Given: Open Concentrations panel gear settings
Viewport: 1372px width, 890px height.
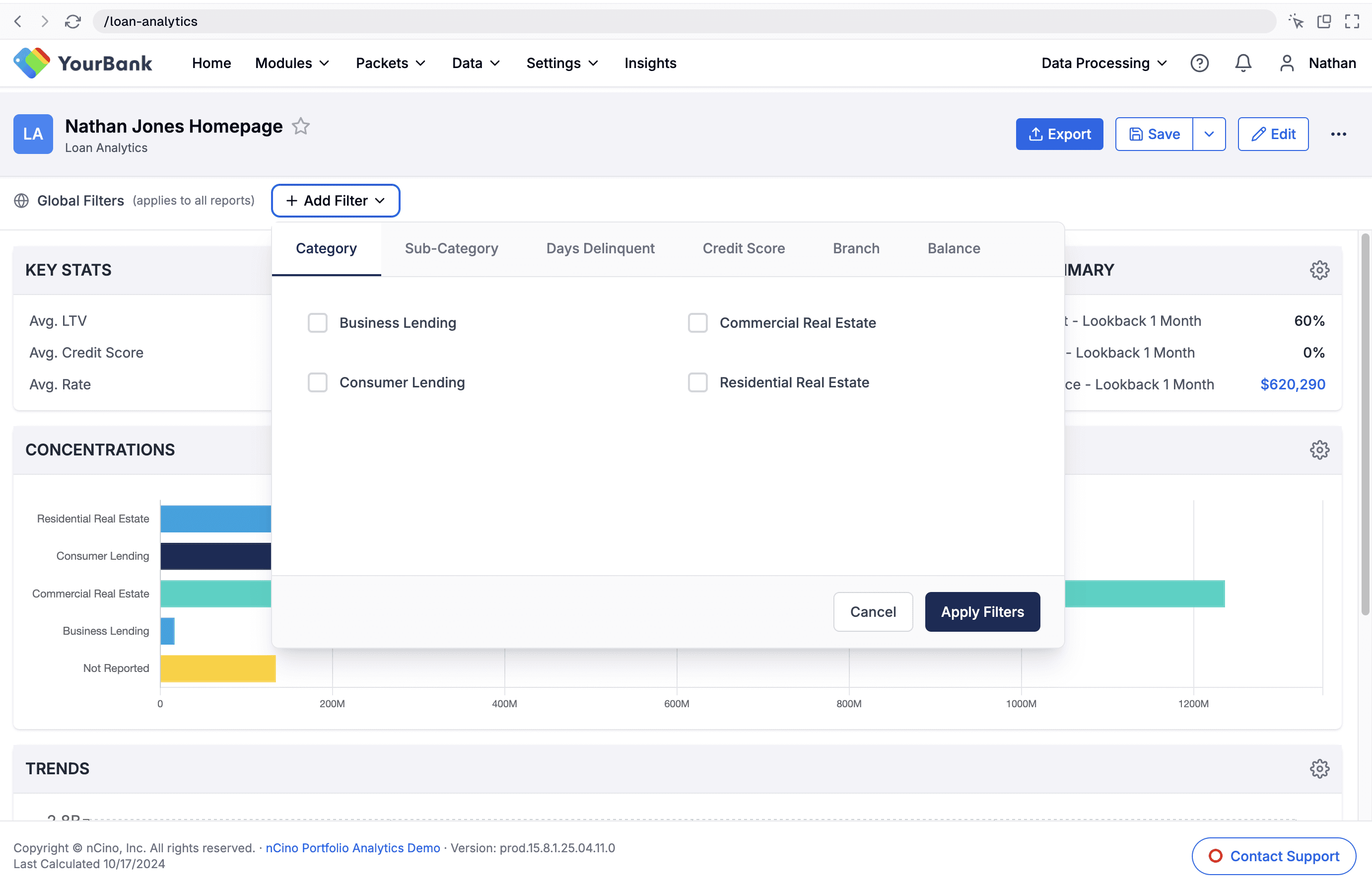Looking at the screenshot, I should click(x=1319, y=450).
